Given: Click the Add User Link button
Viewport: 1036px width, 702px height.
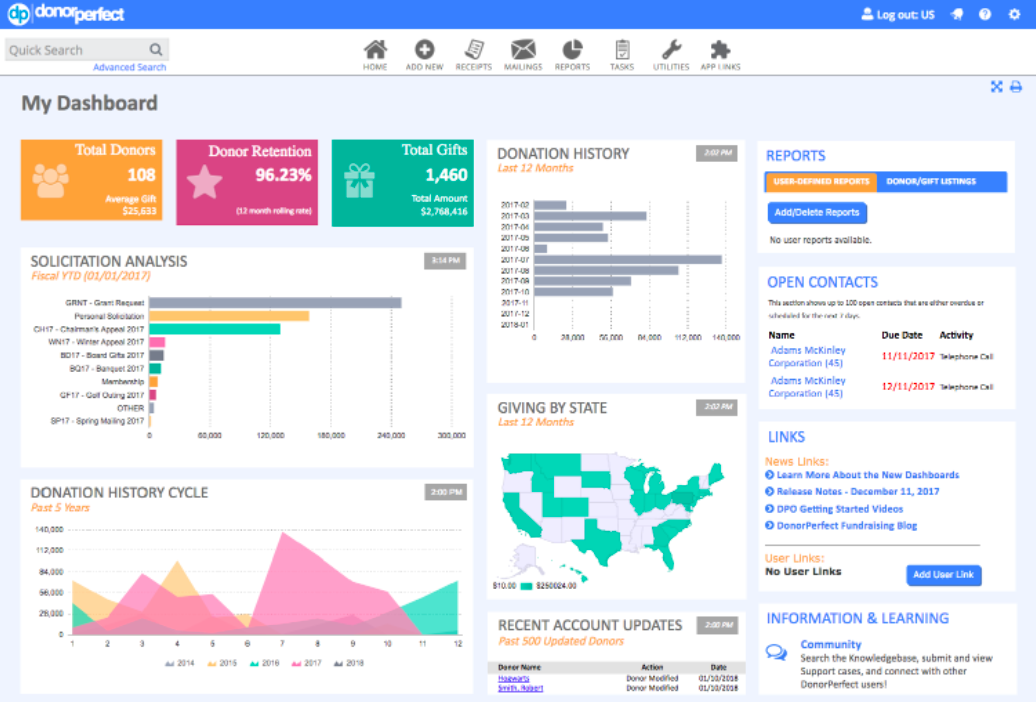Looking at the screenshot, I should pos(944,574).
